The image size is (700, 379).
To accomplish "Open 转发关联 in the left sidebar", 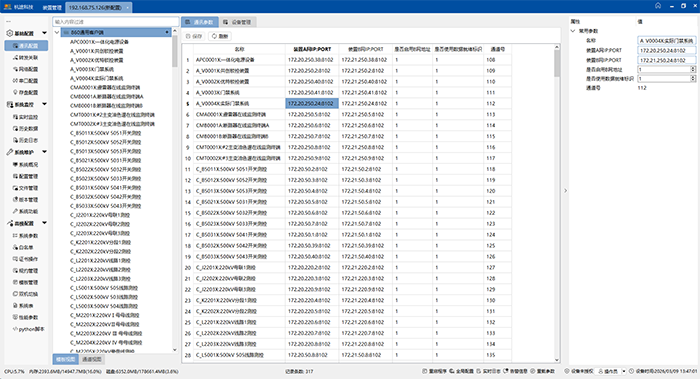I will pyautogui.click(x=26, y=58).
